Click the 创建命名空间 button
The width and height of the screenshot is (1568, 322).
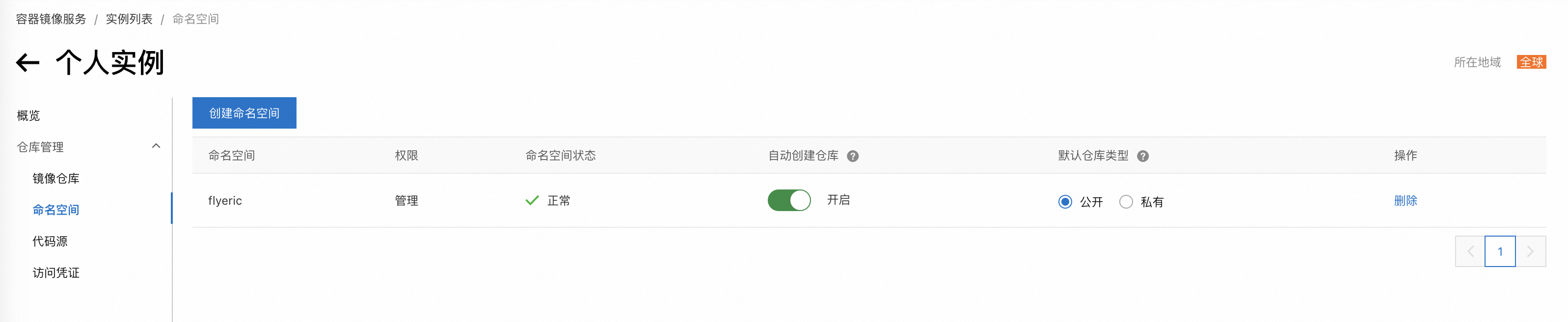click(x=244, y=112)
